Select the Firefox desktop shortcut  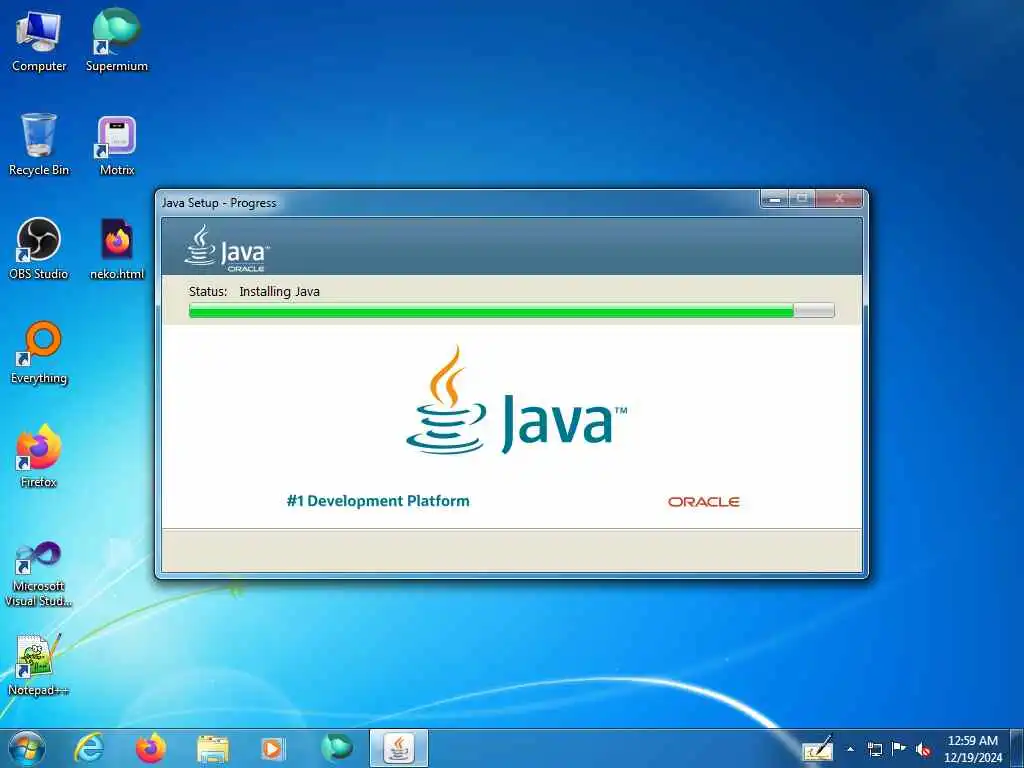click(39, 456)
